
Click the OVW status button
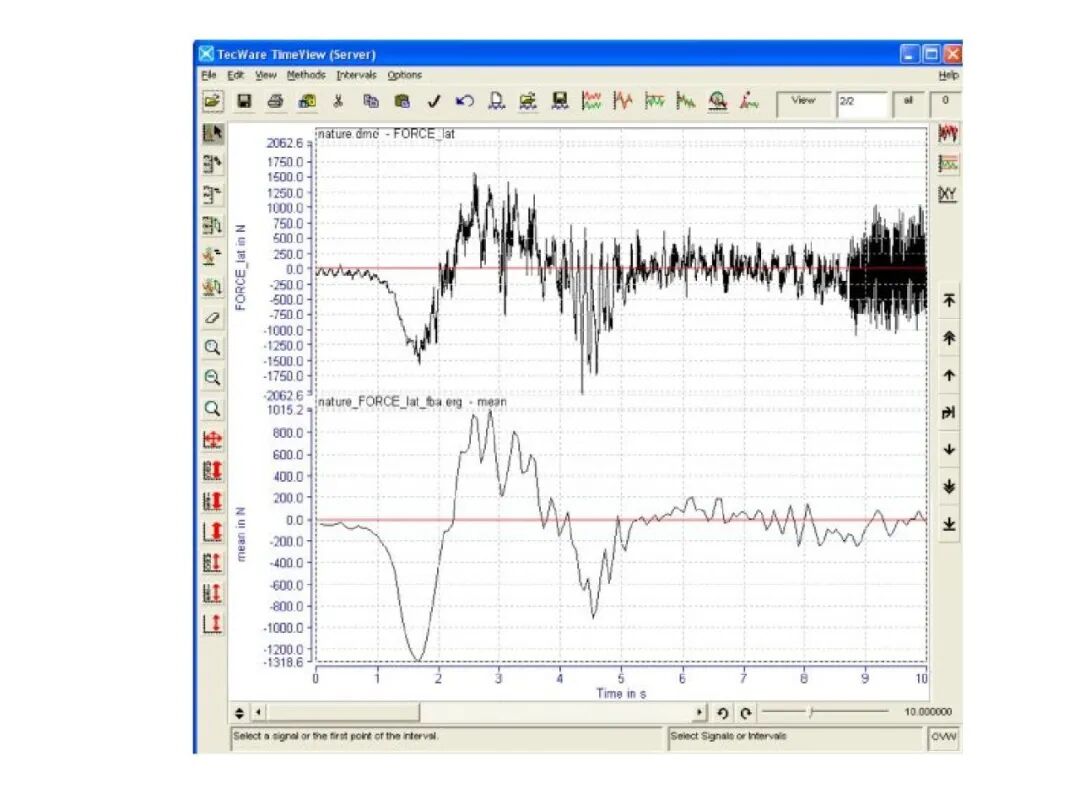point(944,737)
